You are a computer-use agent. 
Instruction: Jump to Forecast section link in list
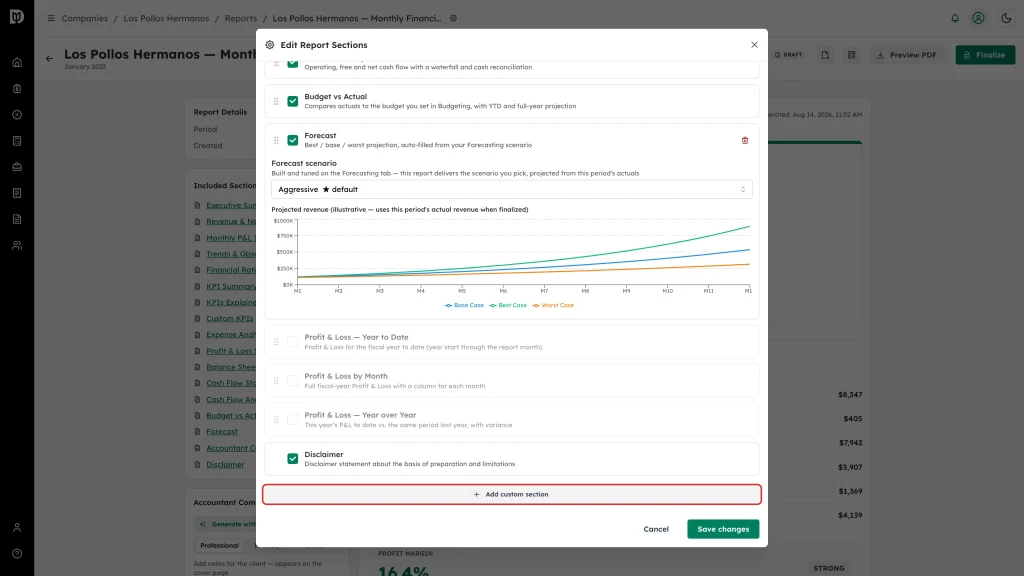(x=222, y=432)
